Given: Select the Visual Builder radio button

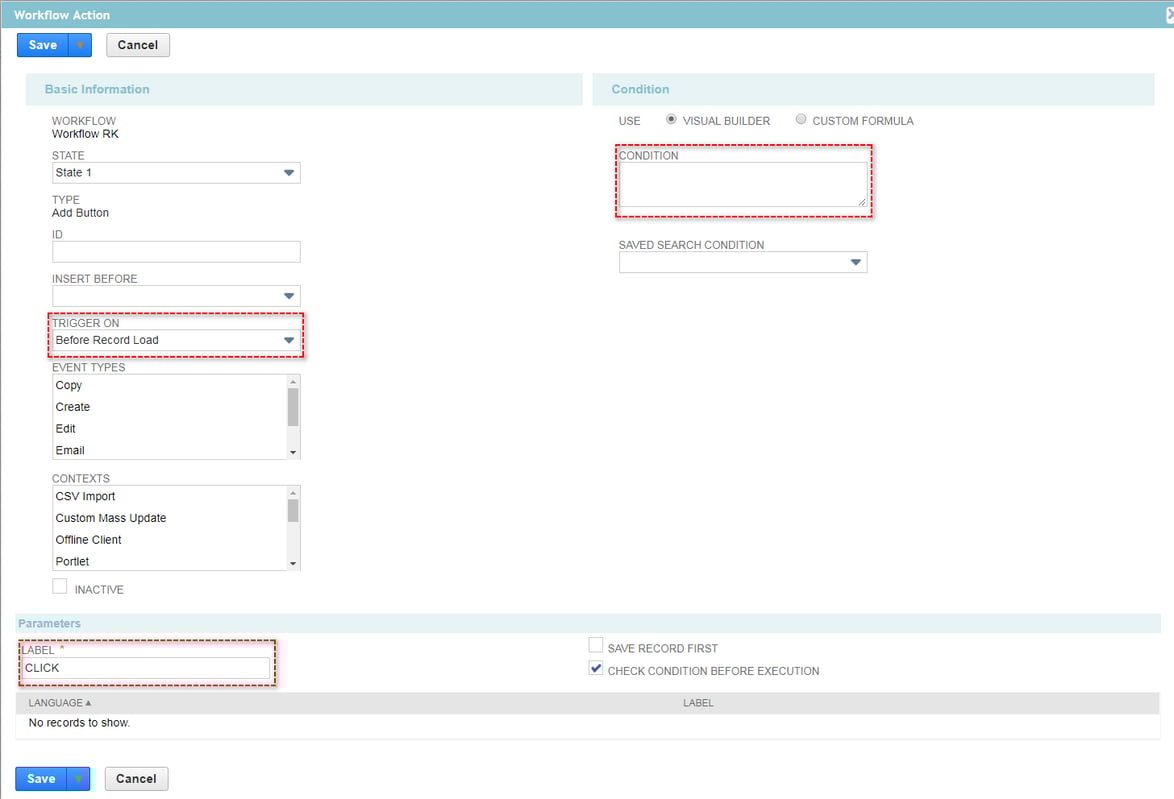Looking at the screenshot, I should tap(670, 119).
